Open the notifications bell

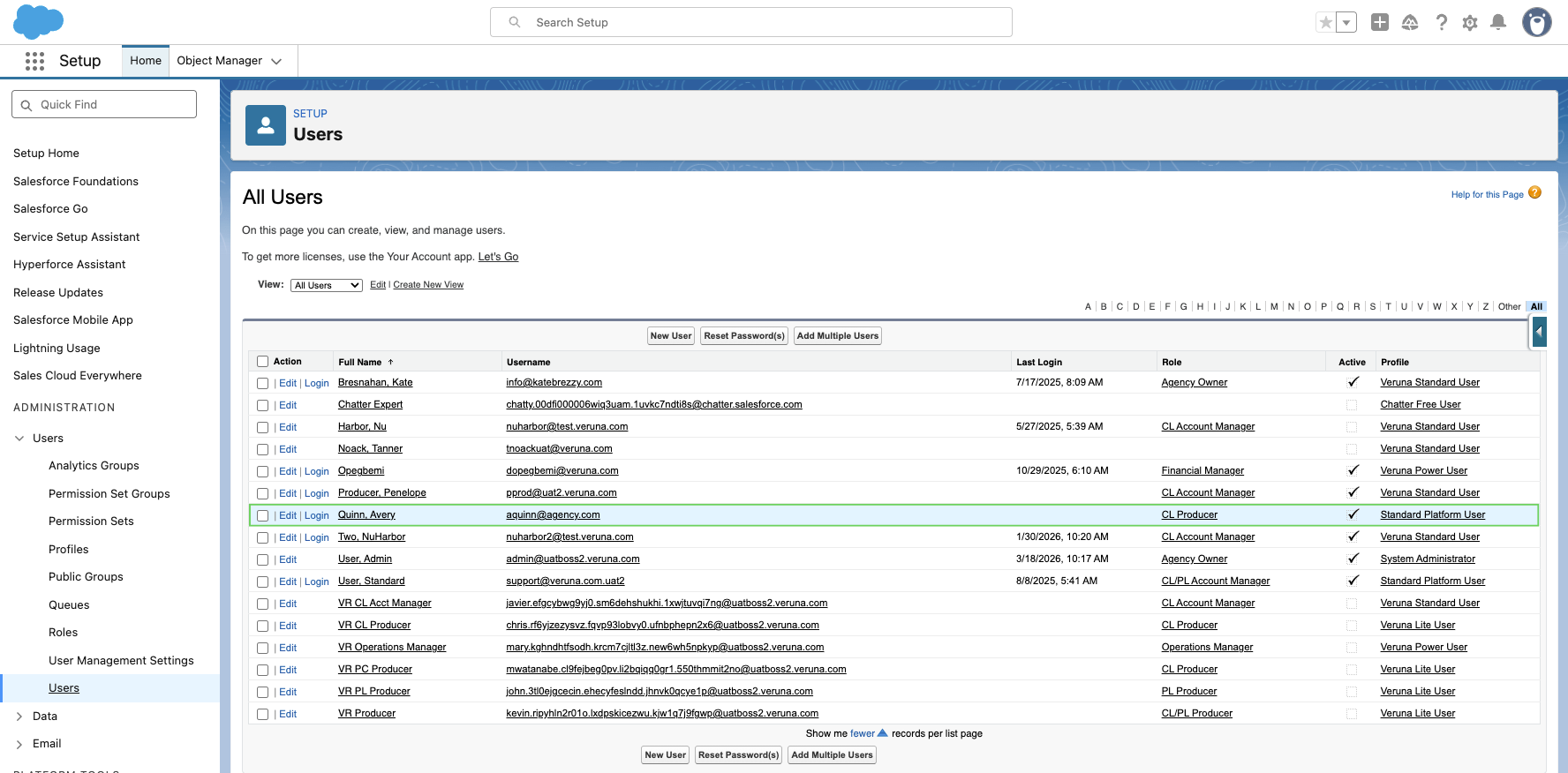(1498, 22)
